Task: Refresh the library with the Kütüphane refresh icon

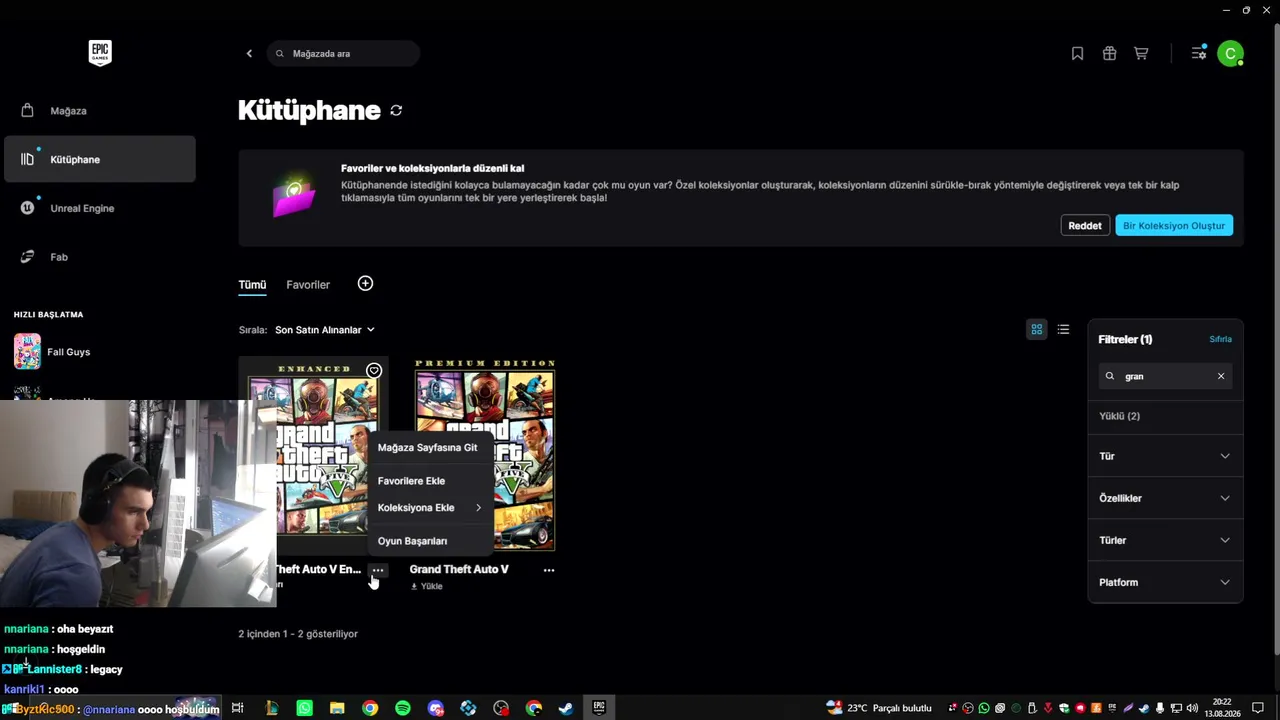Action: (x=396, y=111)
